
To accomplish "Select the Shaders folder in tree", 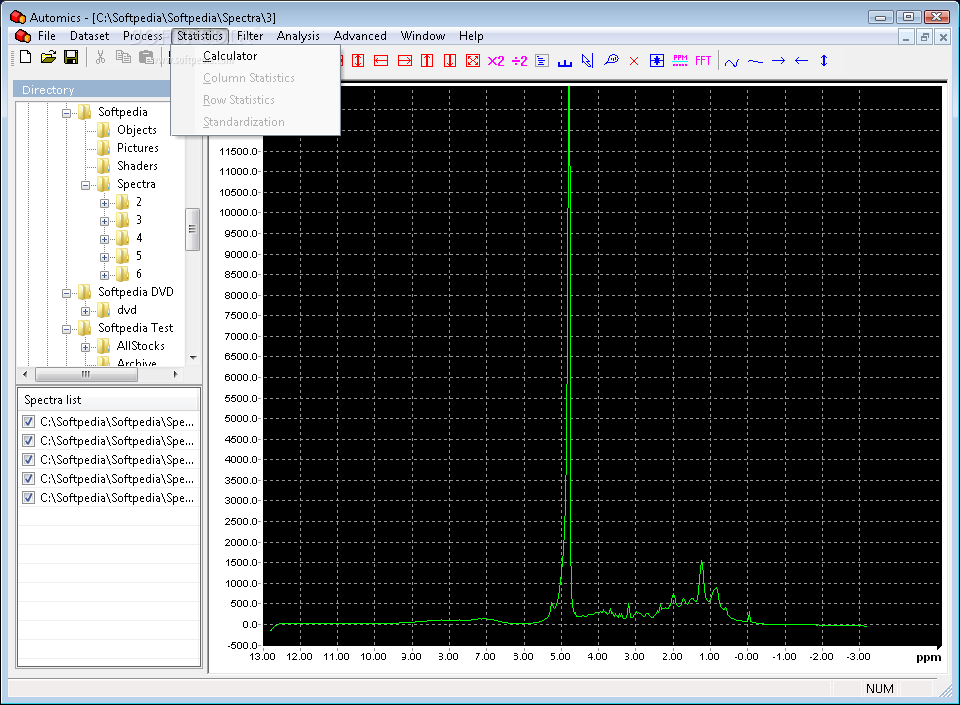I will [x=137, y=166].
